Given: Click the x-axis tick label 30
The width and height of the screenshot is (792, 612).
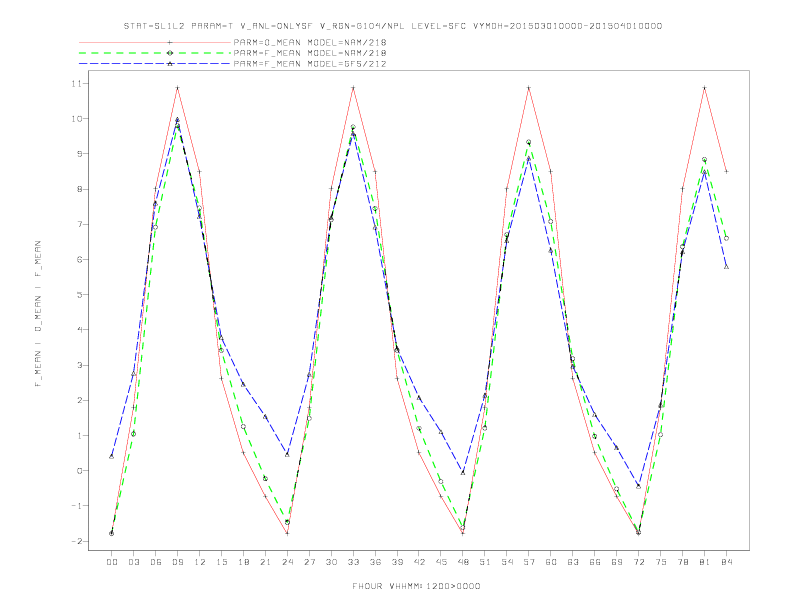Looking at the screenshot, I should tap(331, 562).
